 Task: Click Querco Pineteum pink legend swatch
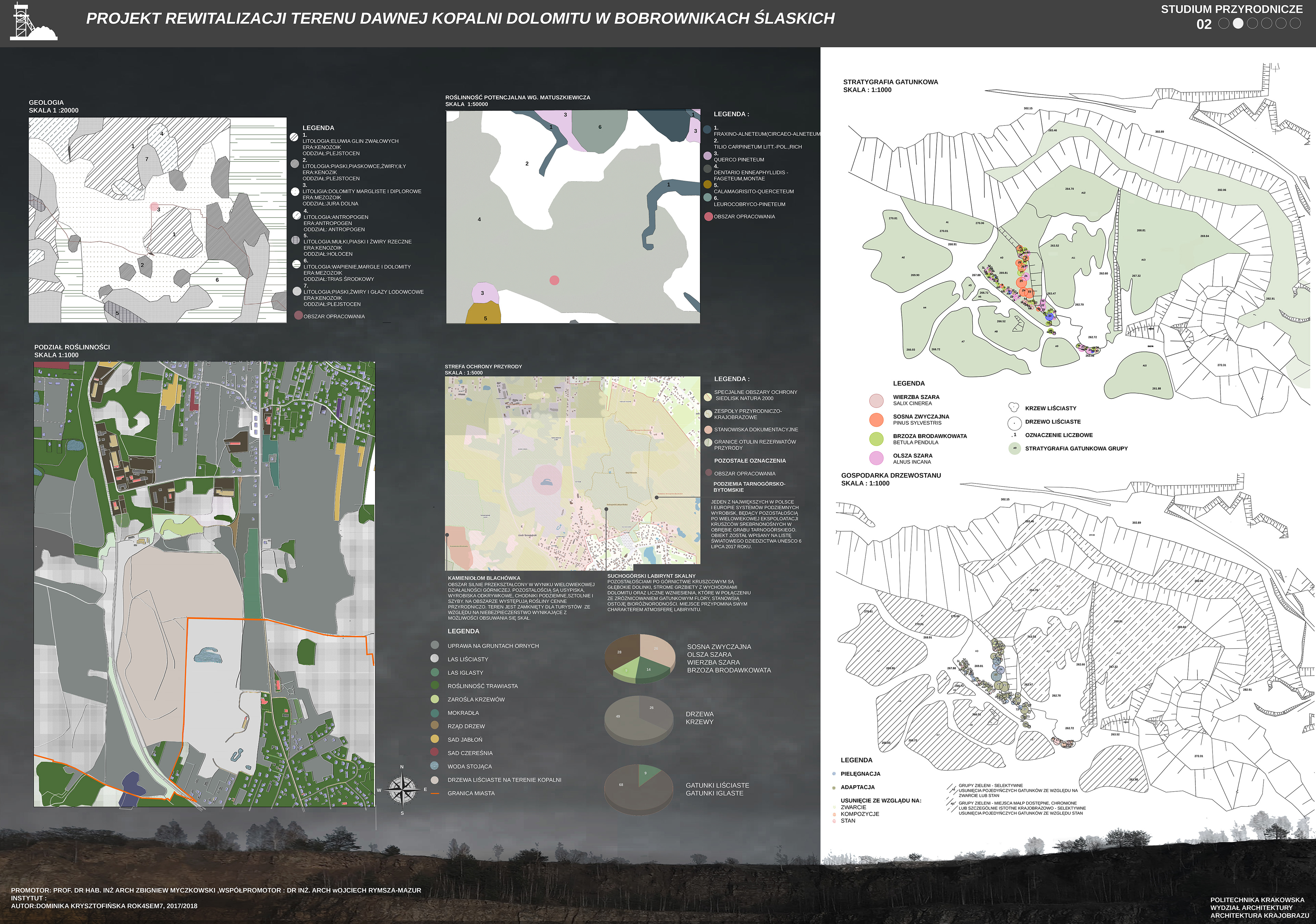tap(707, 155)
